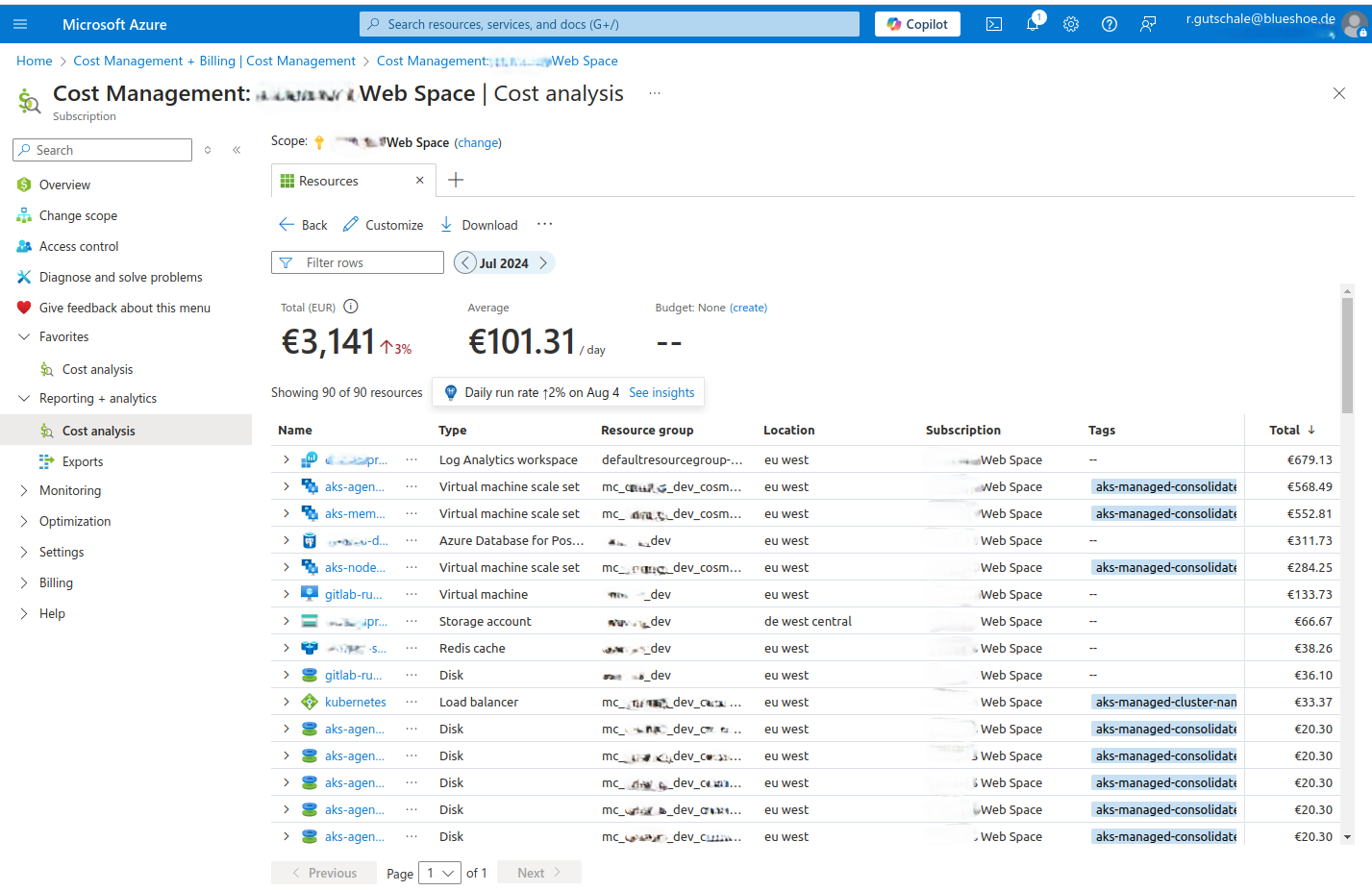Add a new view tab with plus

tap(456, 180)
